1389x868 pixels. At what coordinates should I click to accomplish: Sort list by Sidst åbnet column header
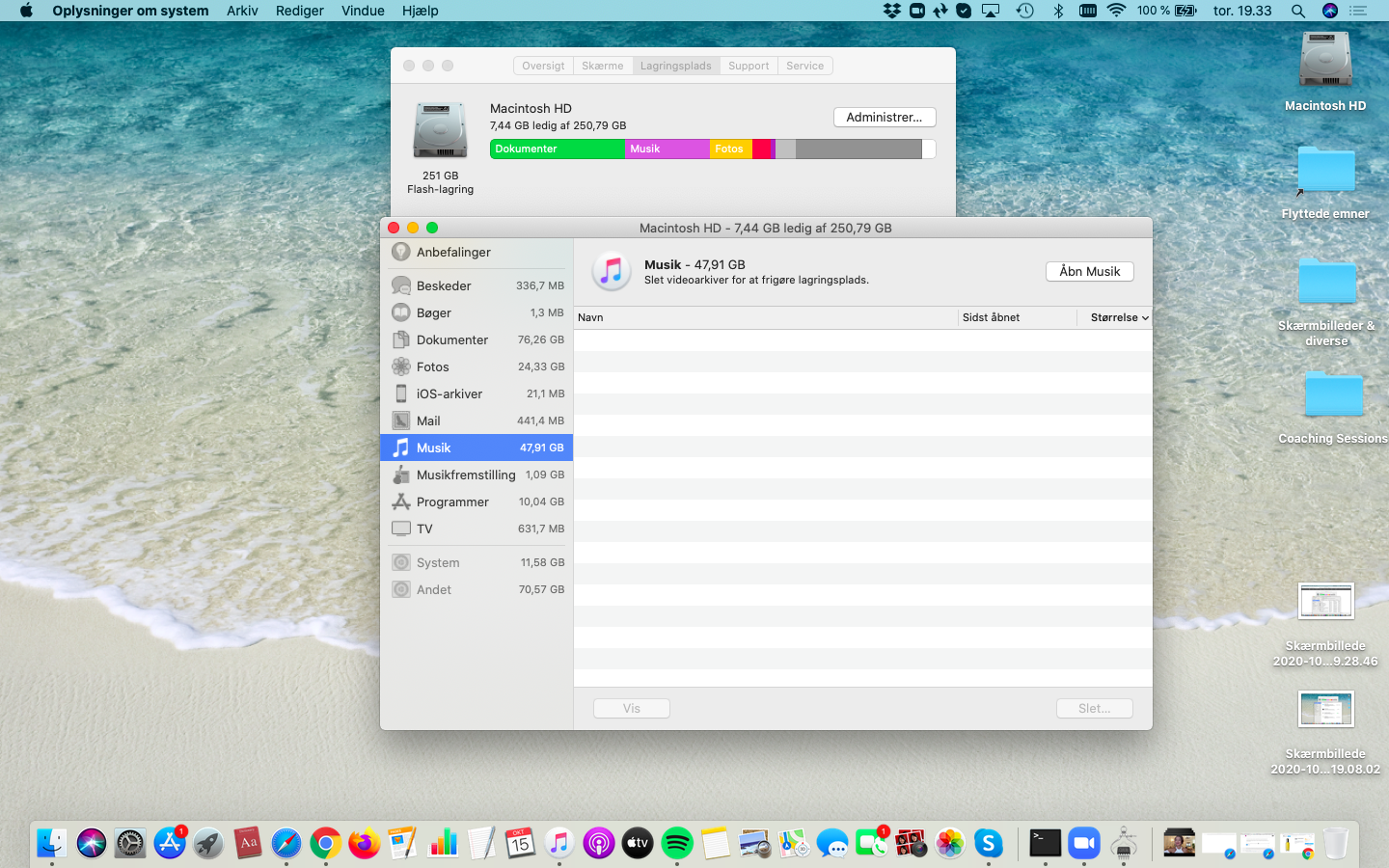[1018, 317]
